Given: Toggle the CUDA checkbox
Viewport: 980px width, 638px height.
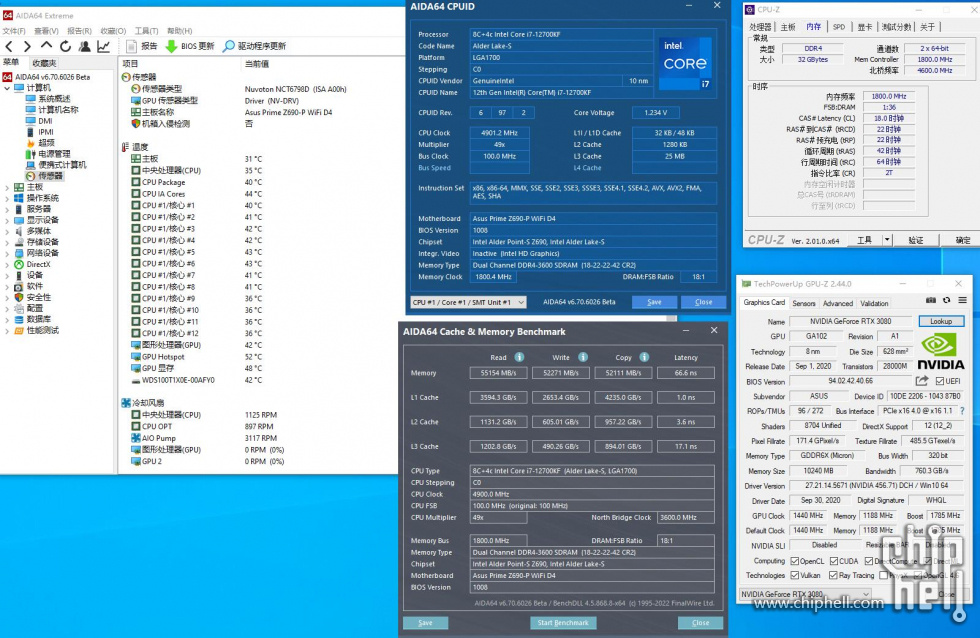Looking at the screenshot, I should (x=833, y=561).
